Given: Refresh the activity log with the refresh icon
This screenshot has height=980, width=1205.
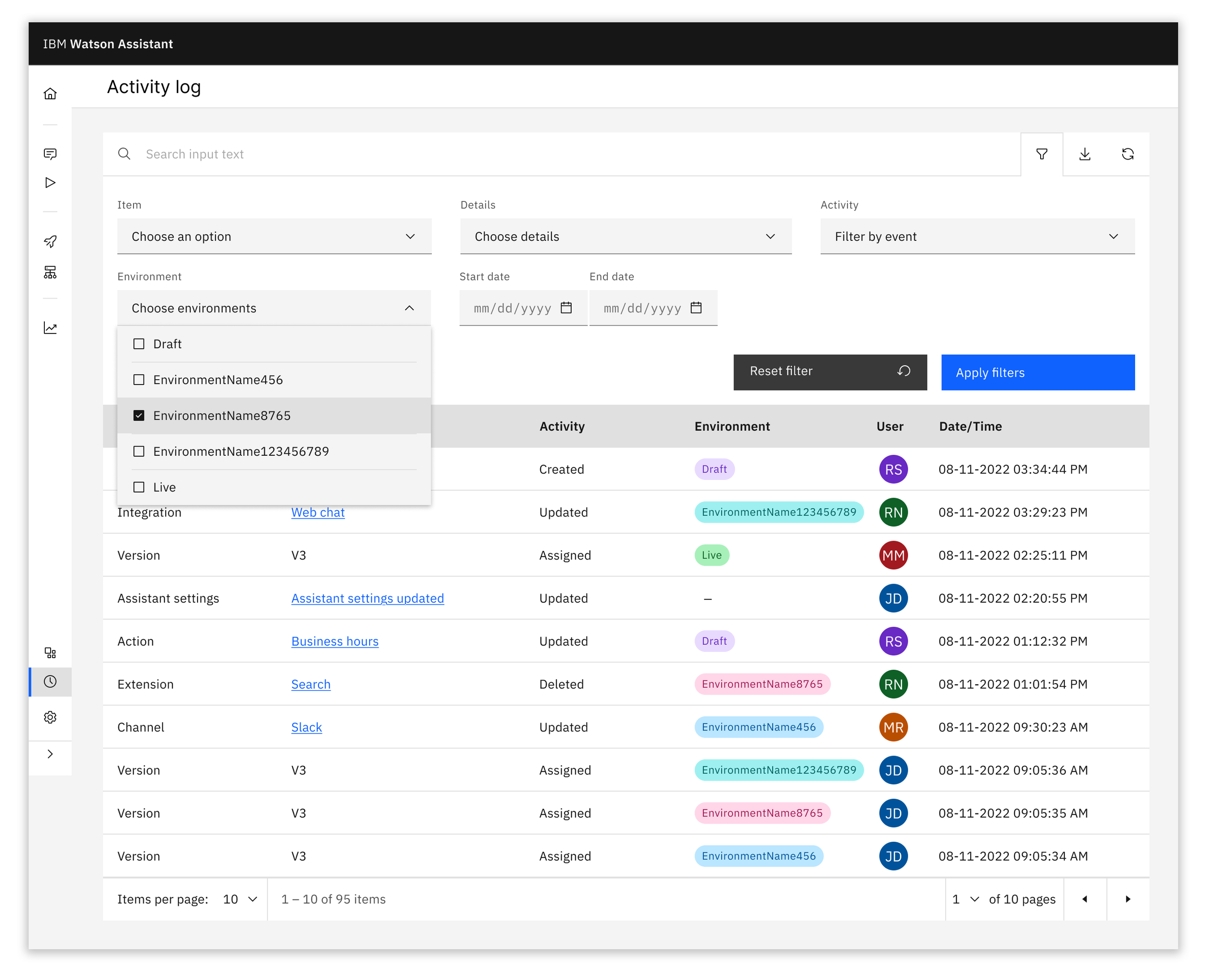Looking at the screenshot, I should pos(1128,154).
